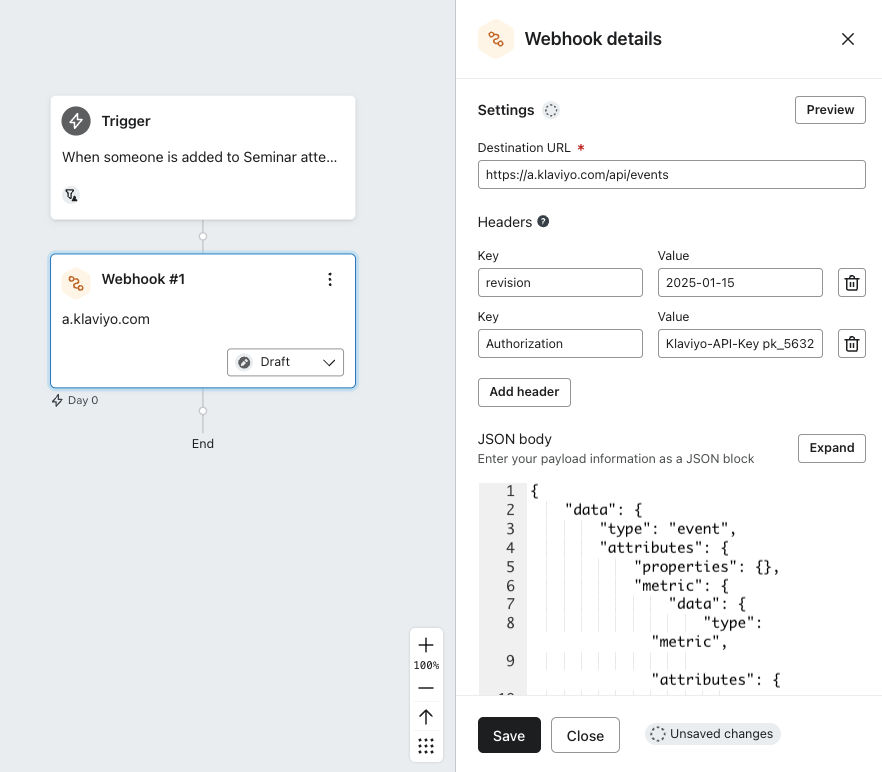The image size is (882, 772).
Task: Edit the Destination URL field
Action: pos(671,174)
